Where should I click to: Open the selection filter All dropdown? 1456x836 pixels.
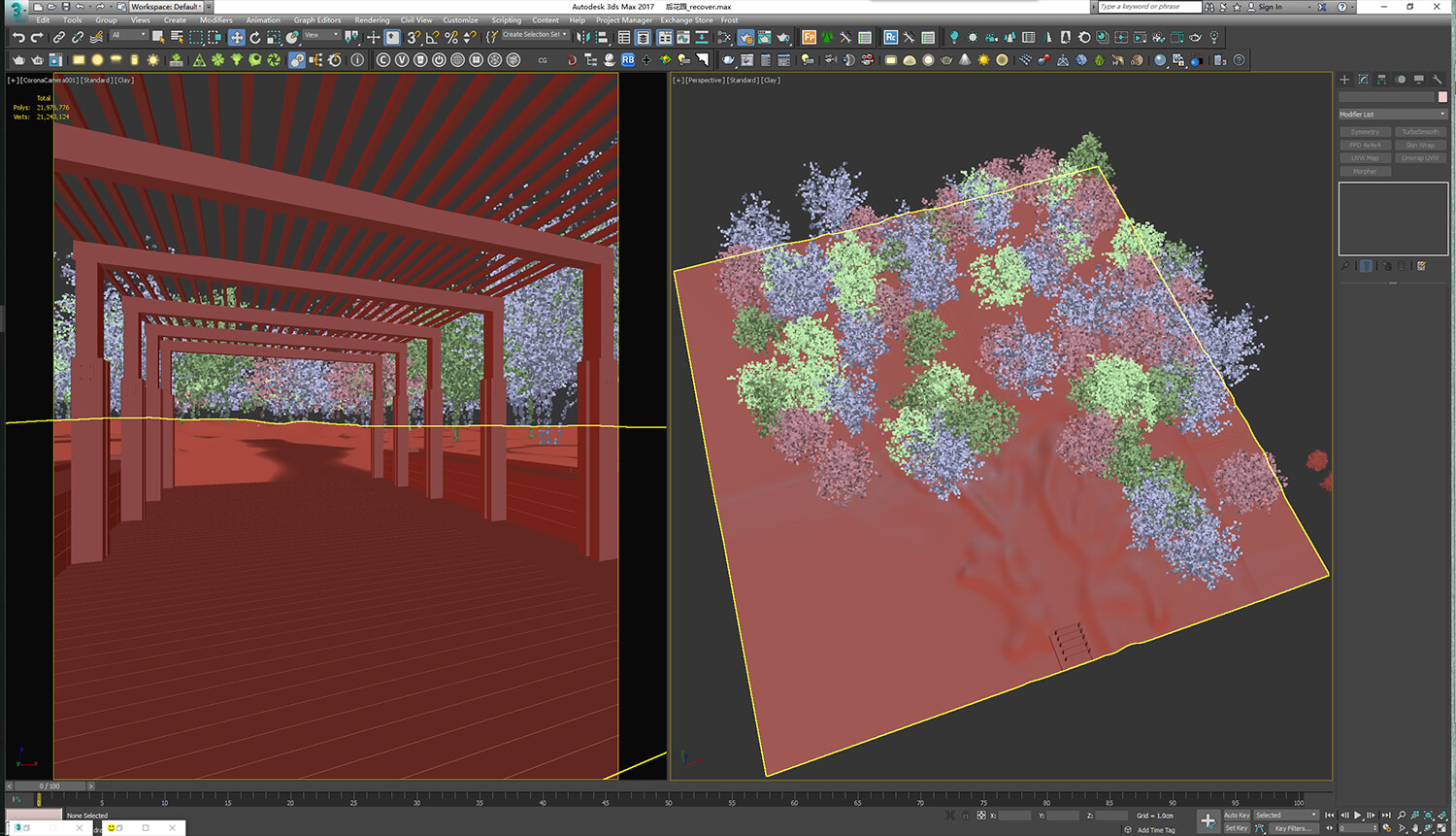[x=128, y=35]
